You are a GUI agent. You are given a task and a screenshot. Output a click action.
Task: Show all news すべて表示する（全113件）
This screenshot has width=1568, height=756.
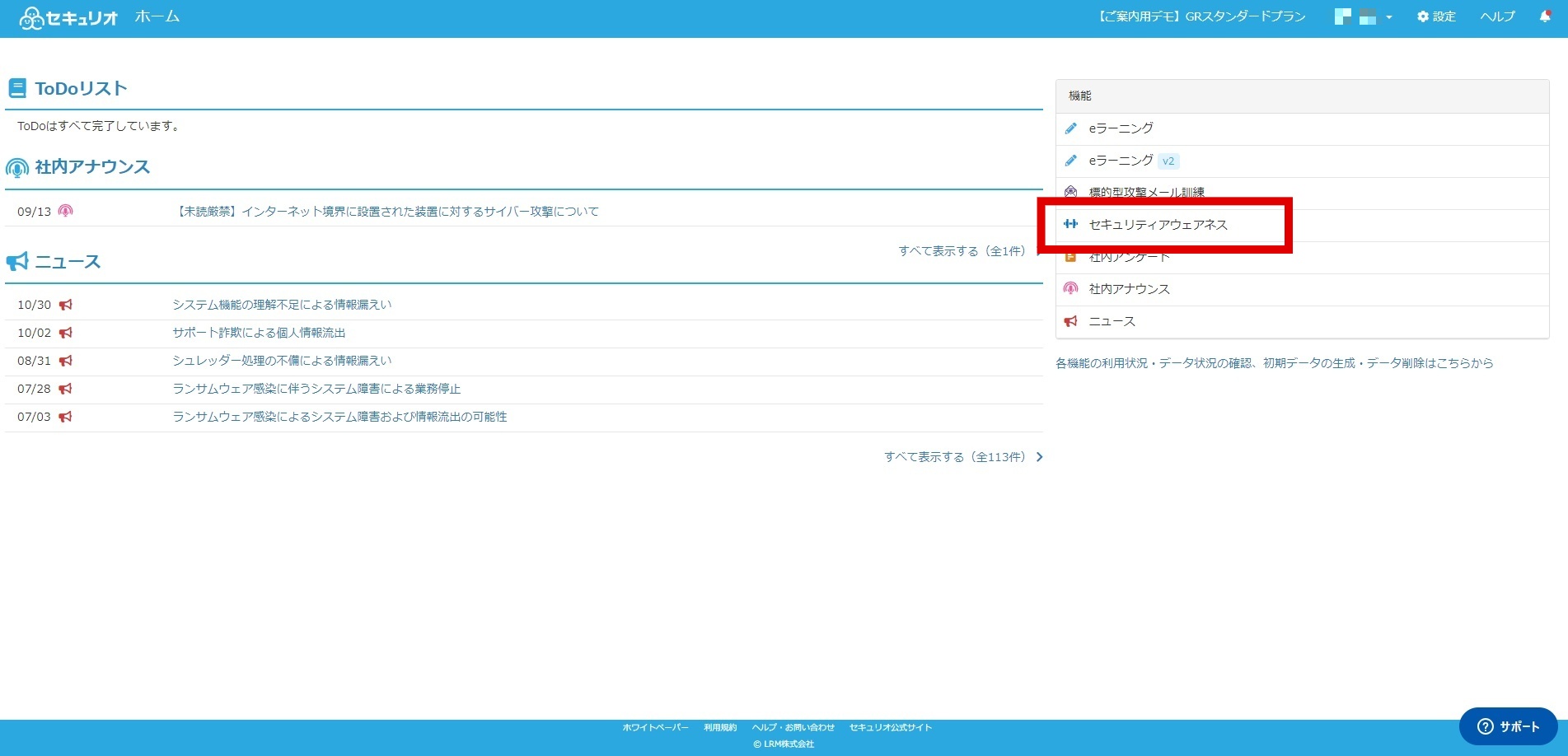[955, 457]
